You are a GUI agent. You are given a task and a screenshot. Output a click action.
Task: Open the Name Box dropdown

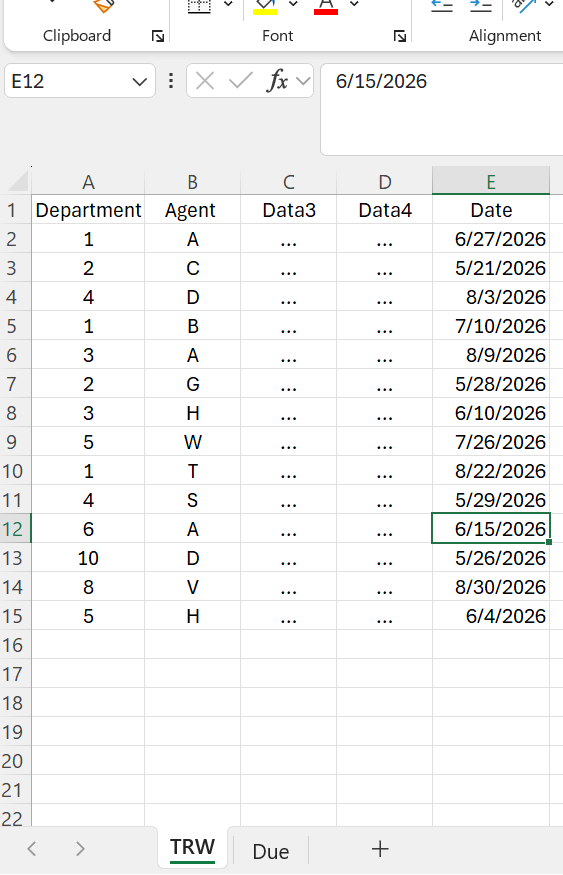point(139,81)
